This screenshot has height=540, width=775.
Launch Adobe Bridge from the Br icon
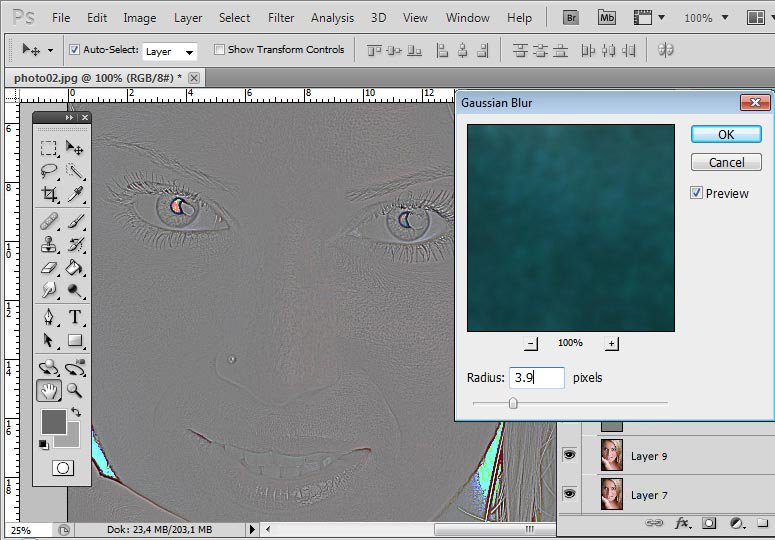571,17
